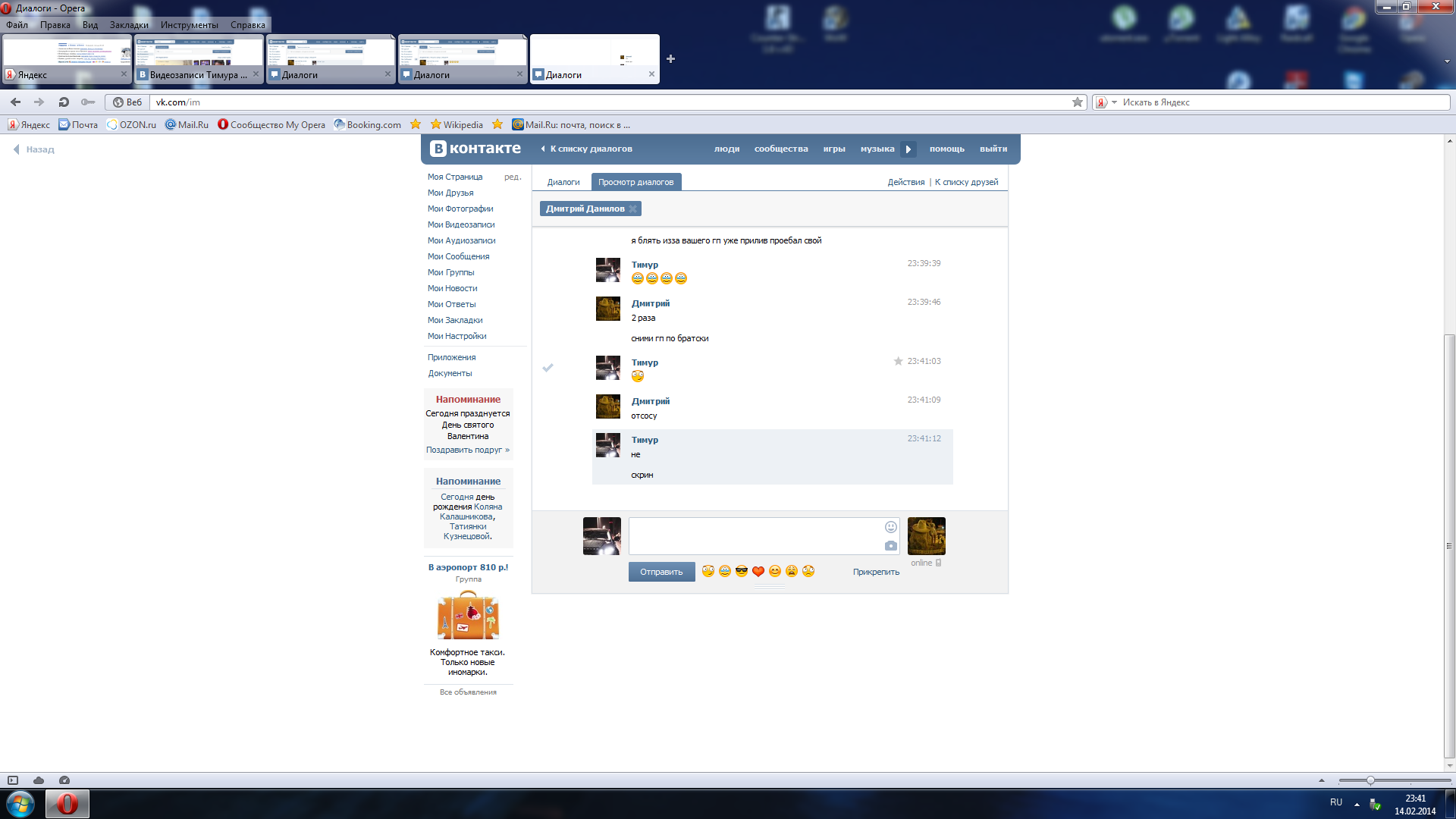Toggle the checkmark selecting Тимур's message
This screenshot has width=1456, height=819.
point(548,368)
